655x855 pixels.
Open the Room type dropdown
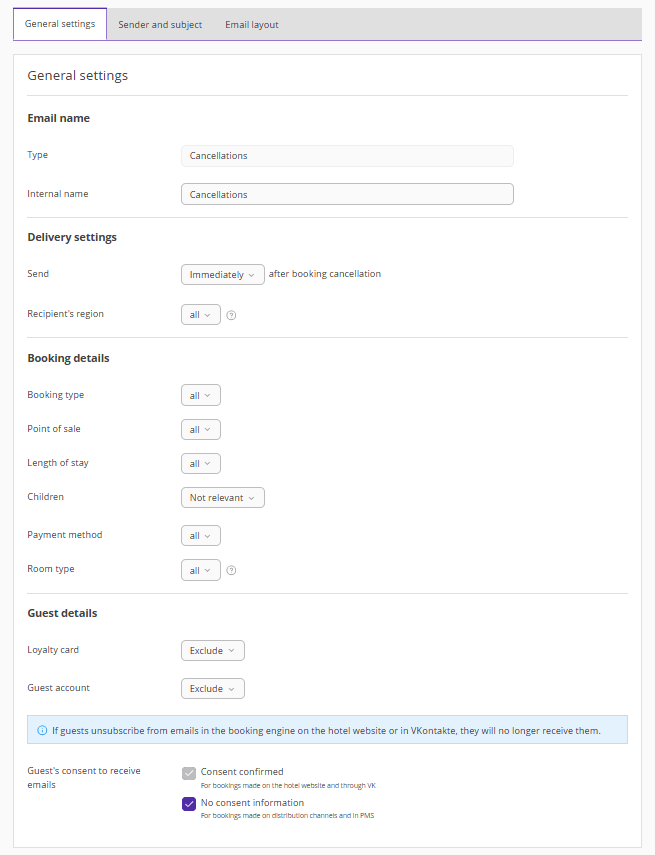pyautogui.click(x=200, y=570)
